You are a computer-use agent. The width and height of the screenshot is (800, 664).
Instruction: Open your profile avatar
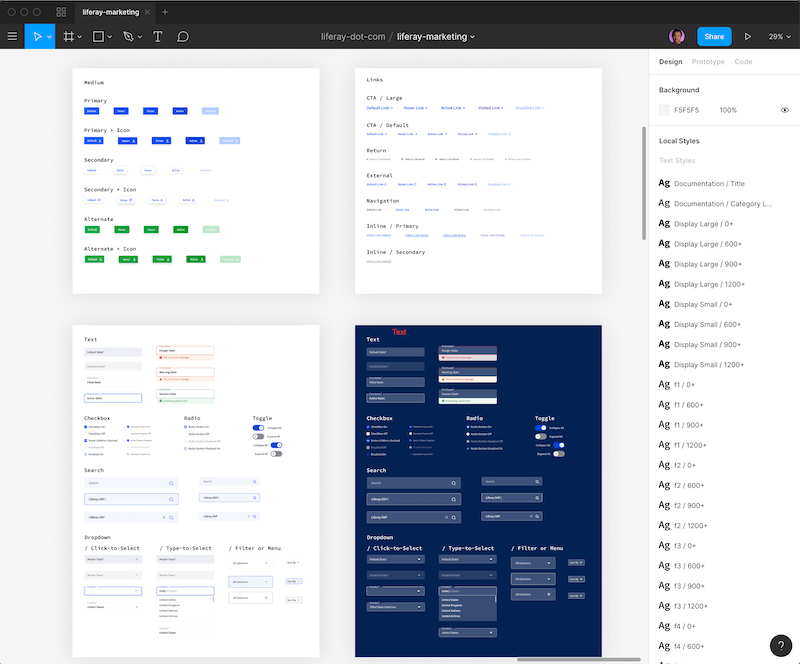[x=677, y=36]
